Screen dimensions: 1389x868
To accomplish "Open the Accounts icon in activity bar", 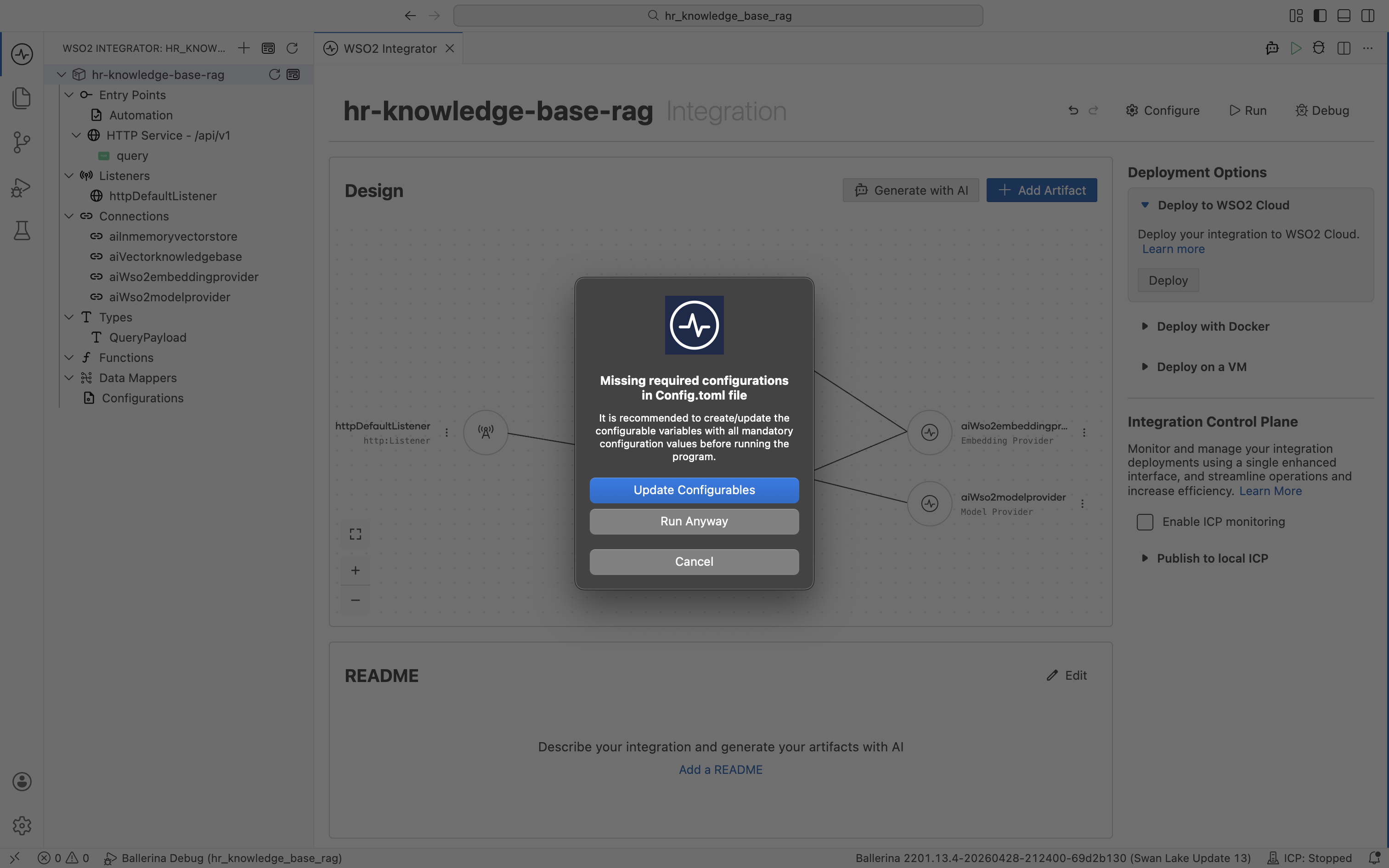I will click(22, 781).
